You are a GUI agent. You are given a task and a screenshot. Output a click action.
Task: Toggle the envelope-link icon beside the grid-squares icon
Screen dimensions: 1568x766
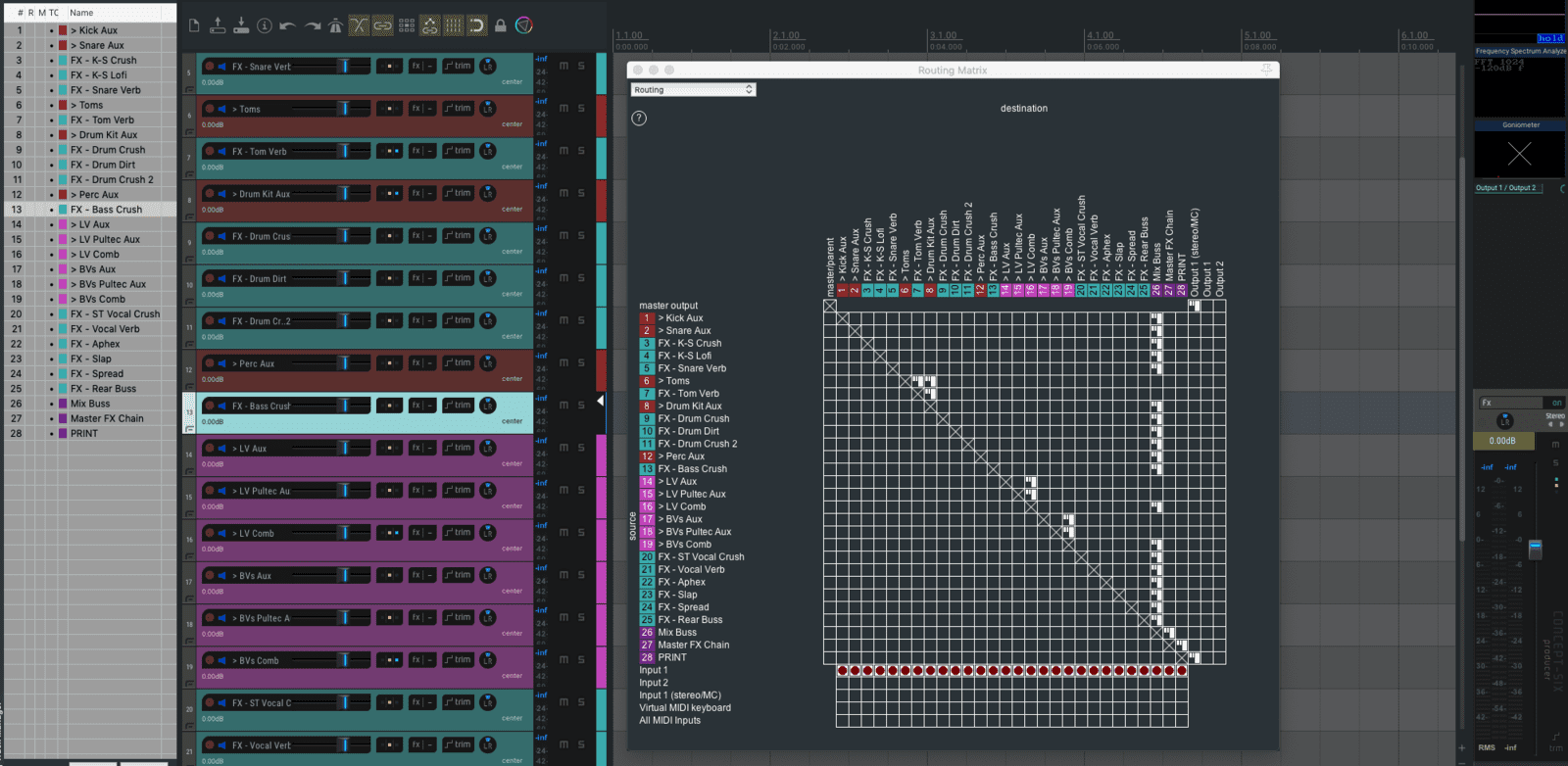coord(429,25)
